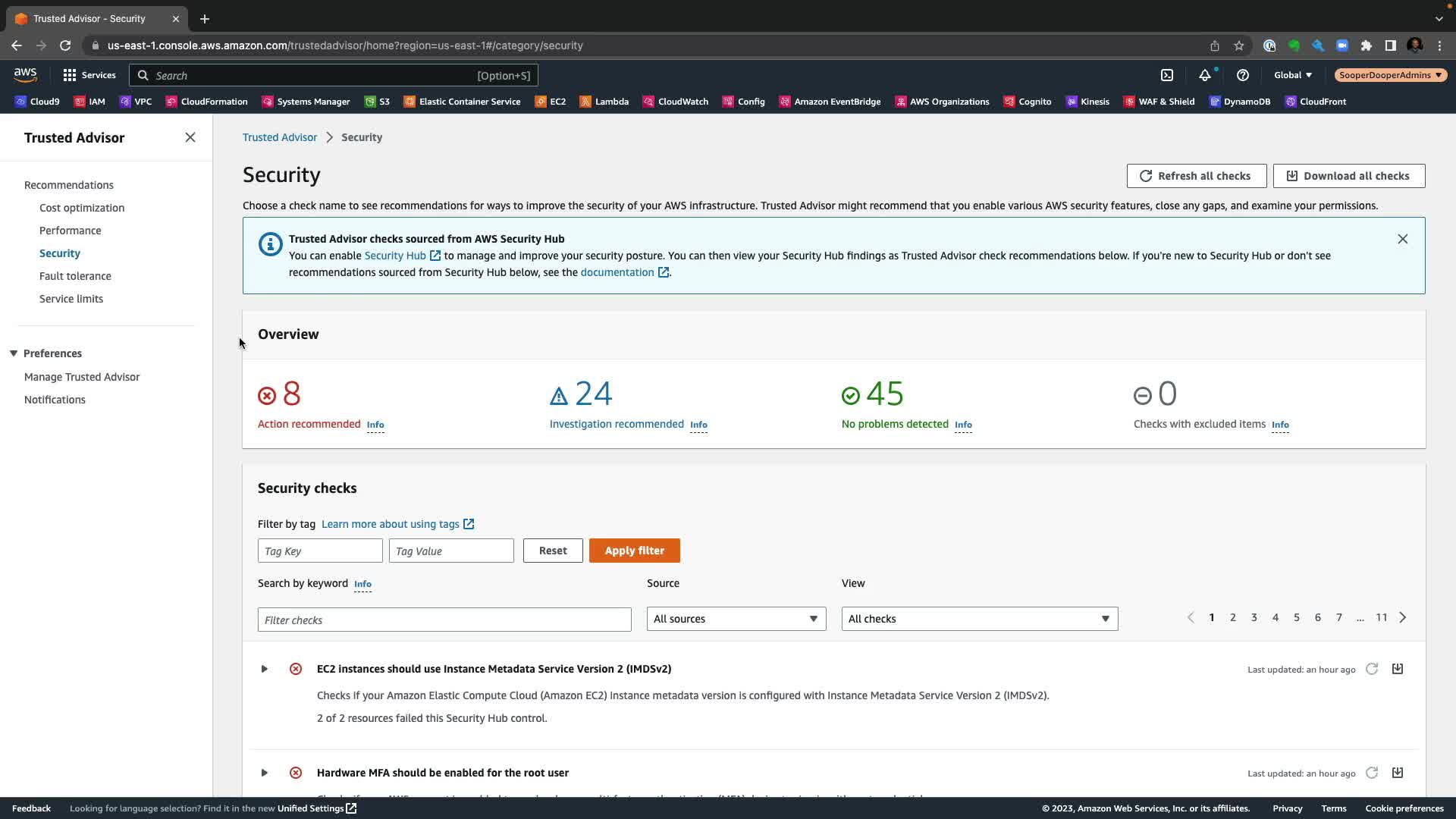This screenshot has height=819, width=1456.
Task: Click the help question mark icon
Action: tap(1242, 75)
